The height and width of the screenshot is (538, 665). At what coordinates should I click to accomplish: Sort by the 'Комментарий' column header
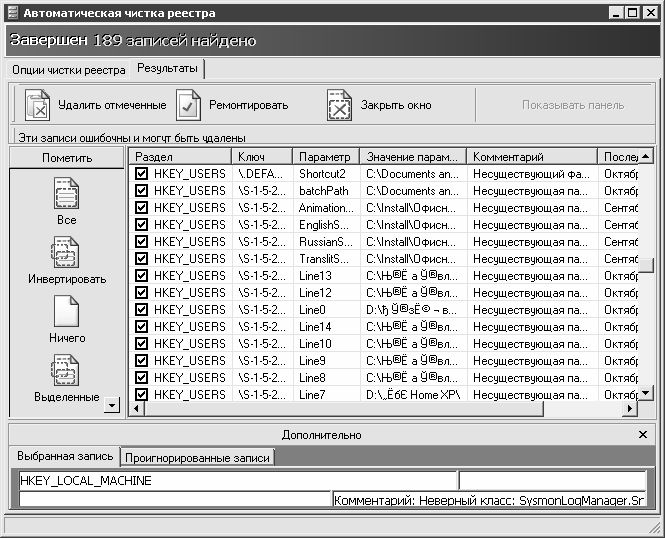(x=531, y=157)
